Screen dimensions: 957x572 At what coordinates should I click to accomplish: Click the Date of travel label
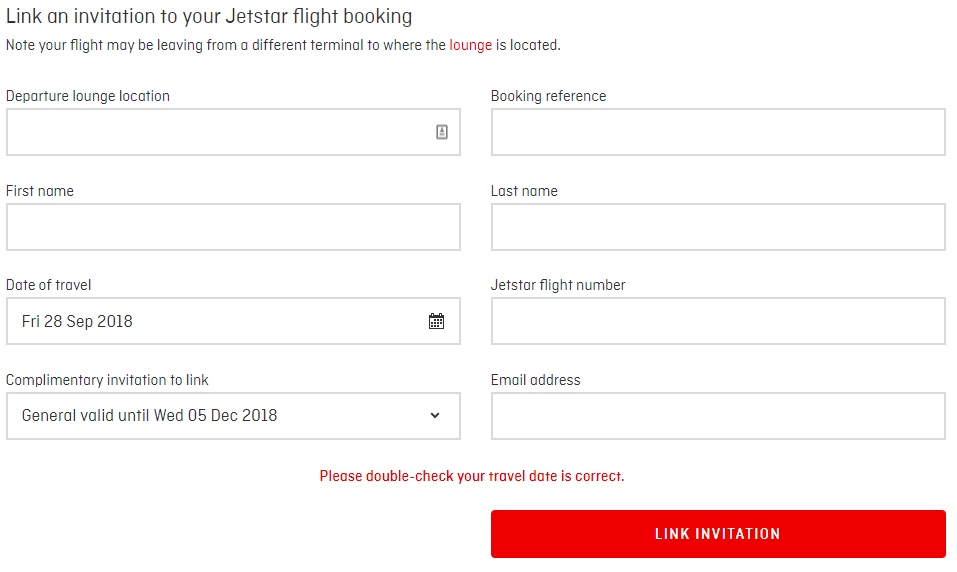pyautogui.click(x=48, y=285)
